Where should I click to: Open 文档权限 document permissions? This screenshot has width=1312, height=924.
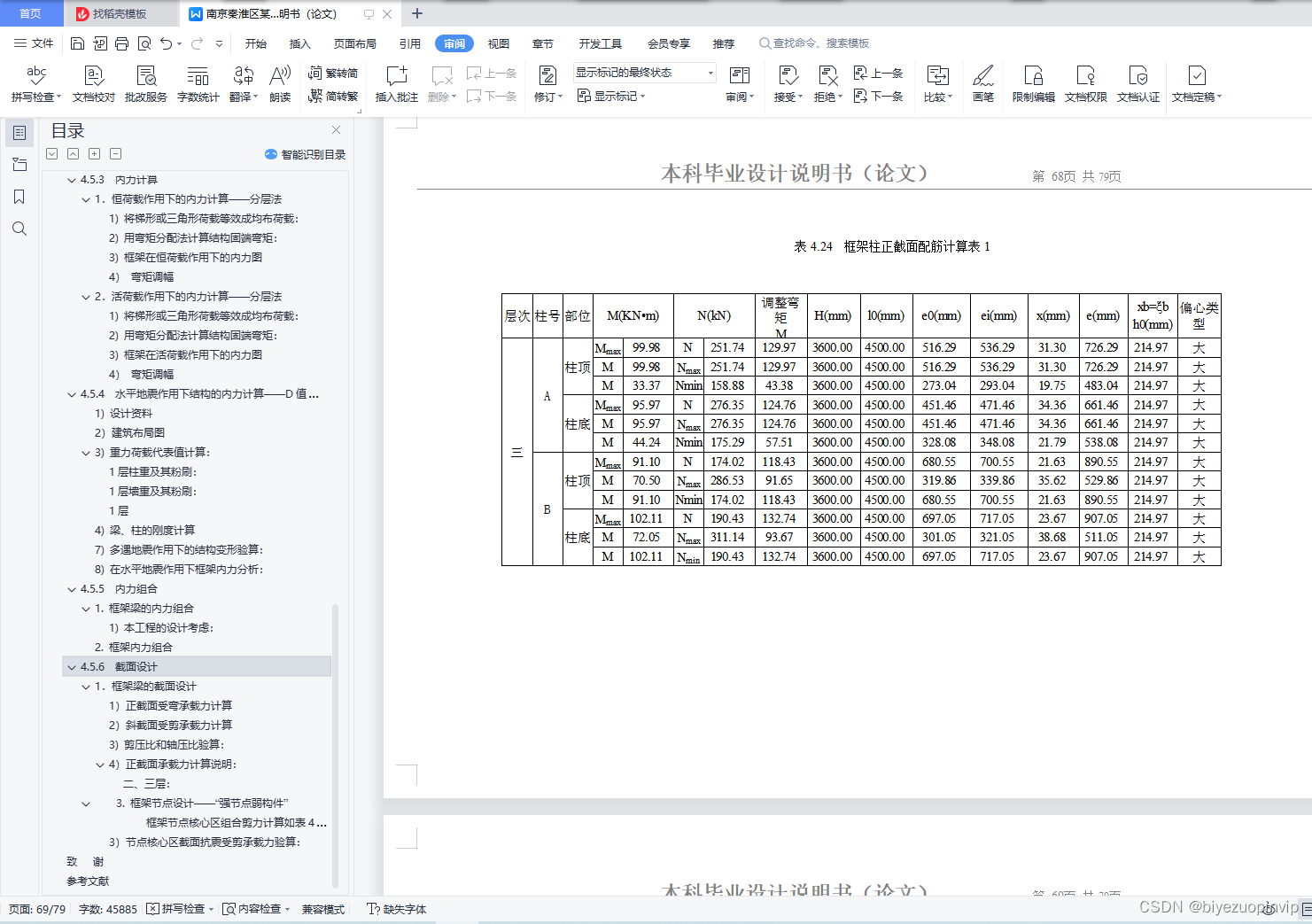(1085, 84)
